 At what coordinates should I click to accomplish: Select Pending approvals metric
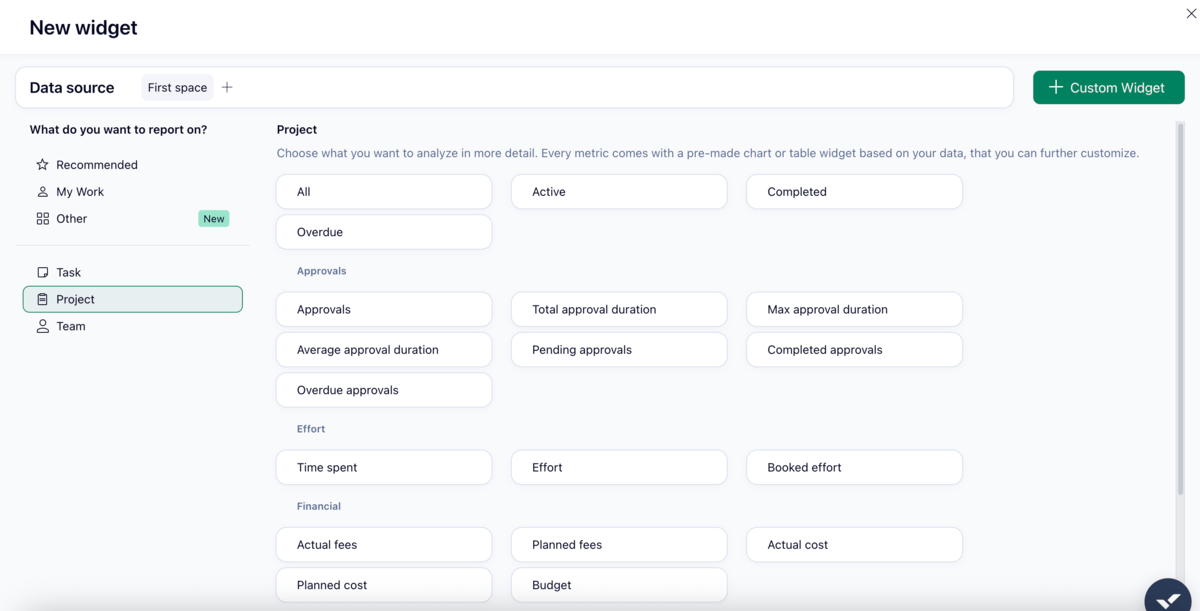[x=618, y=349]
